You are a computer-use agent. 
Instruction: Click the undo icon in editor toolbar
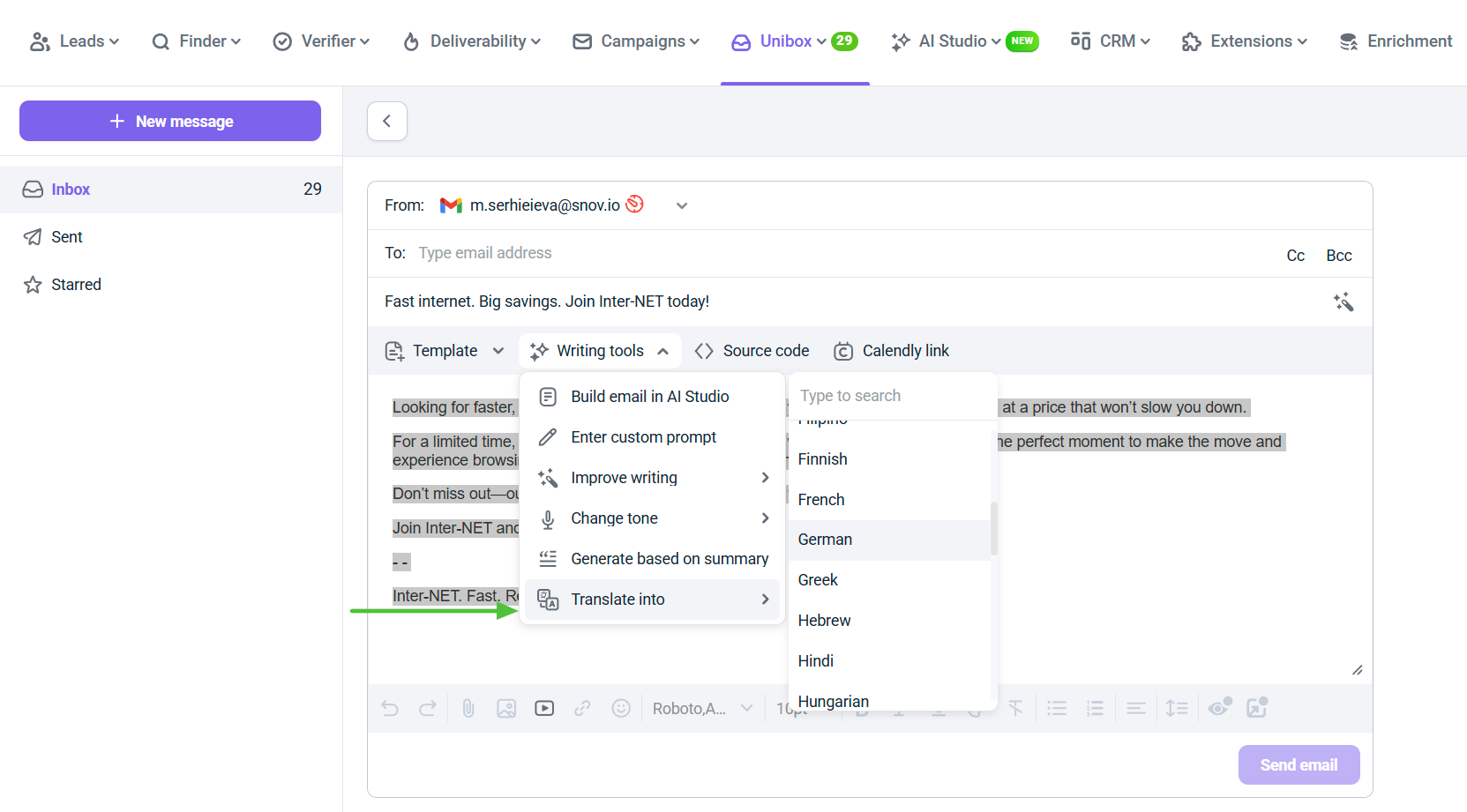390,708
